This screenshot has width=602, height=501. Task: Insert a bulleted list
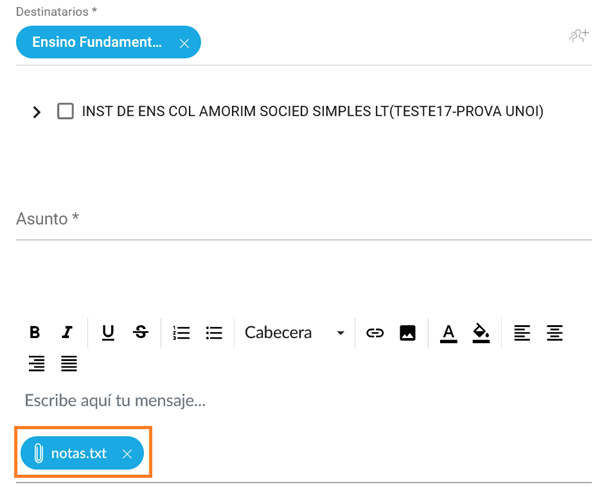tap(214, 333)
